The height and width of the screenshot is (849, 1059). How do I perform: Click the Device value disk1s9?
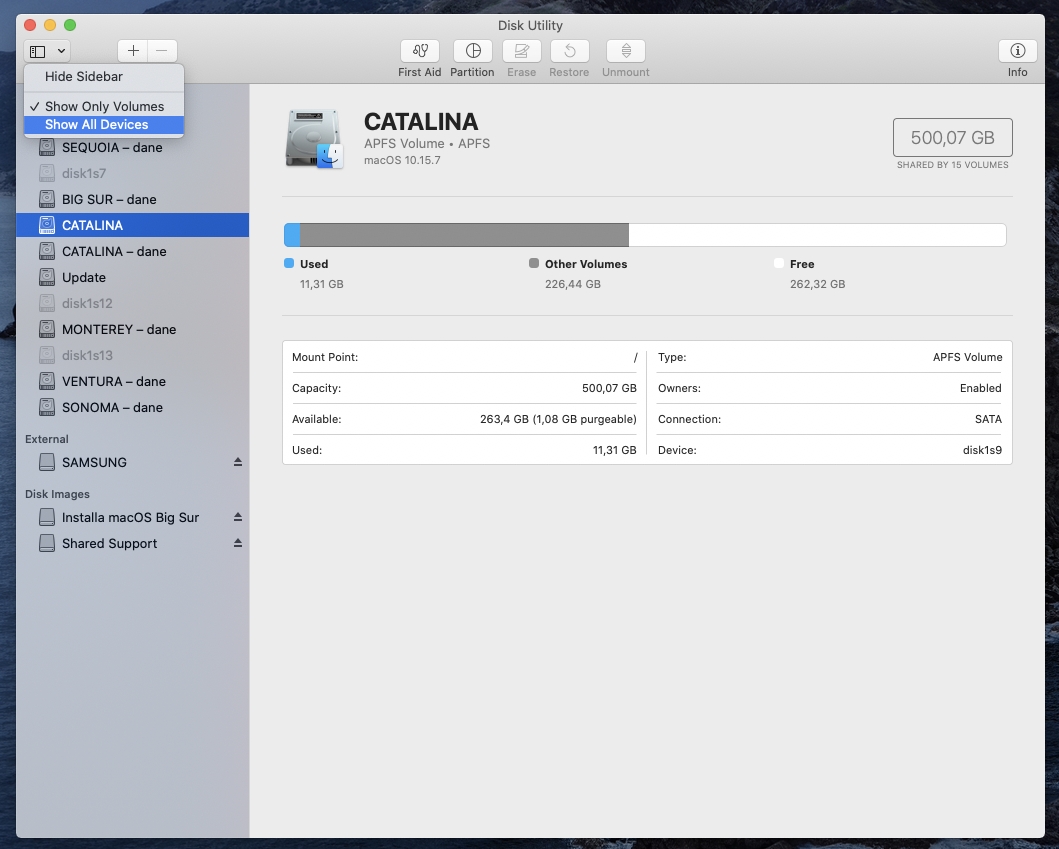pos(982,450)
